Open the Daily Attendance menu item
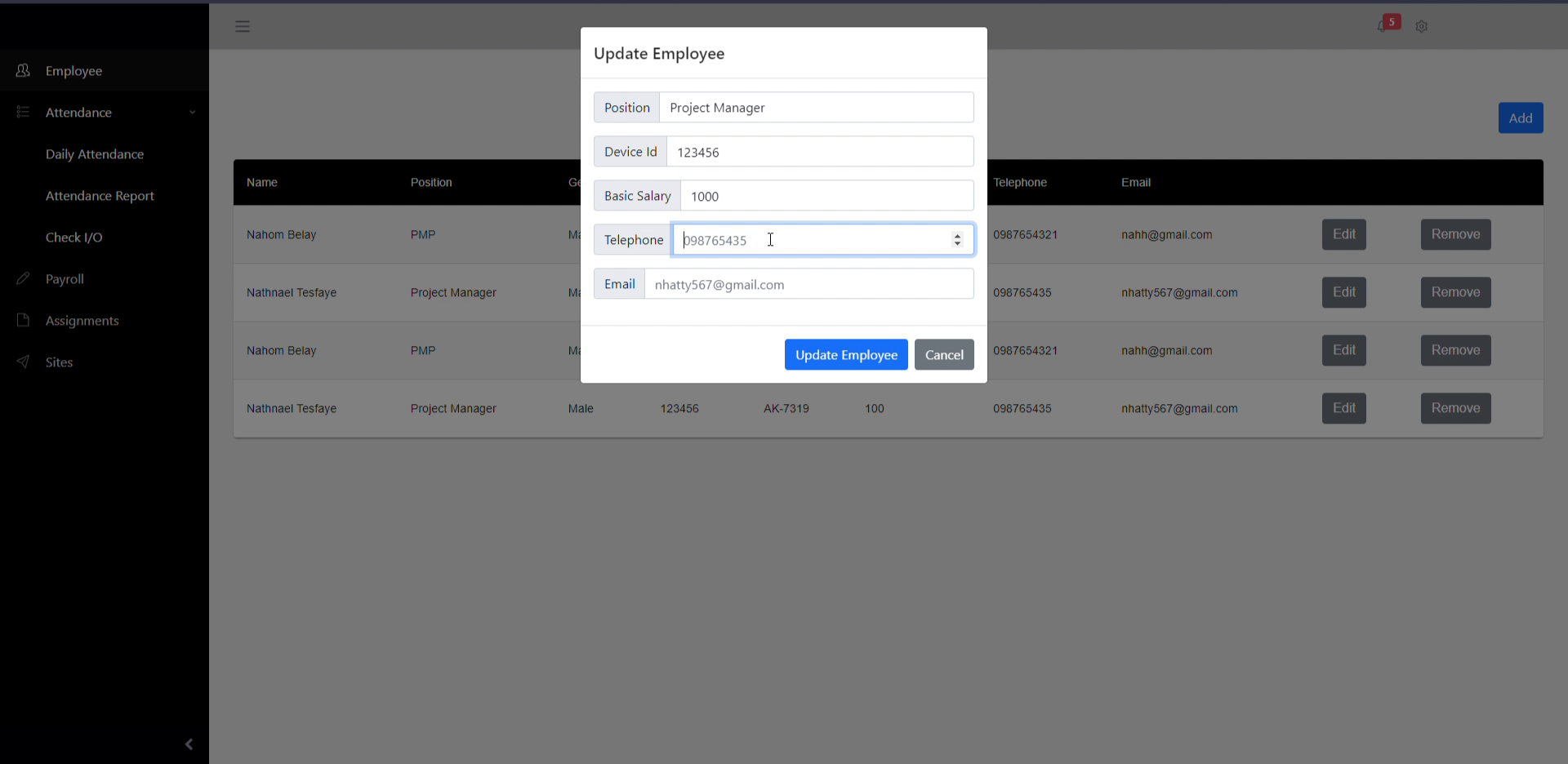The width and height of the screenshot is (1568, 764). (95, 153)
